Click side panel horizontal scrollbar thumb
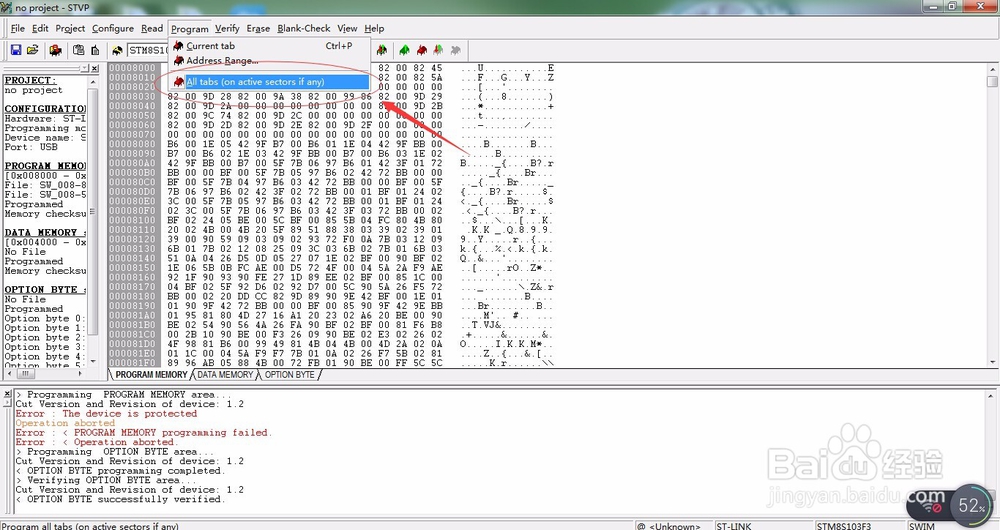This screenshot has height=530, width=1000. [x=27, y=373]
